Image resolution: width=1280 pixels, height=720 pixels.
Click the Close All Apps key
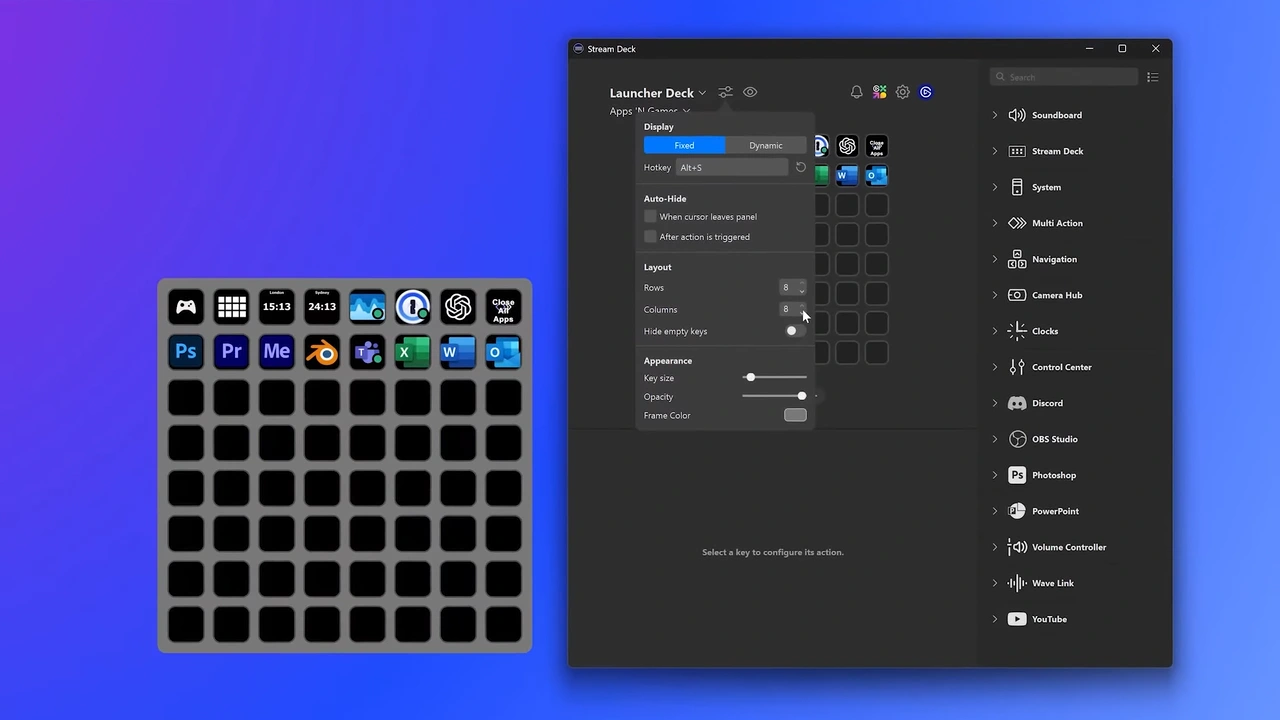tap(503, 307)
